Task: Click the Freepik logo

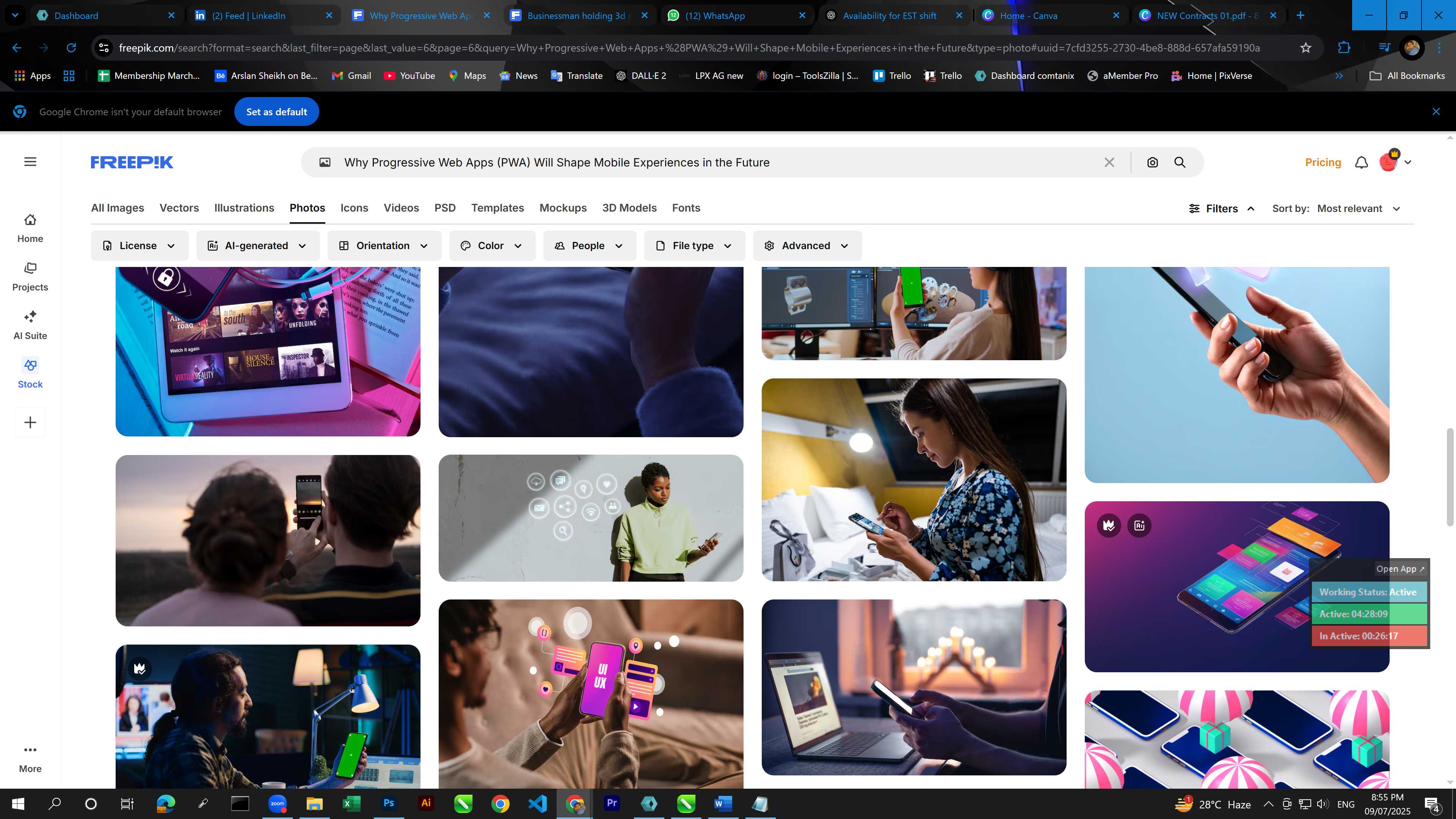Action: coord(132,162)
